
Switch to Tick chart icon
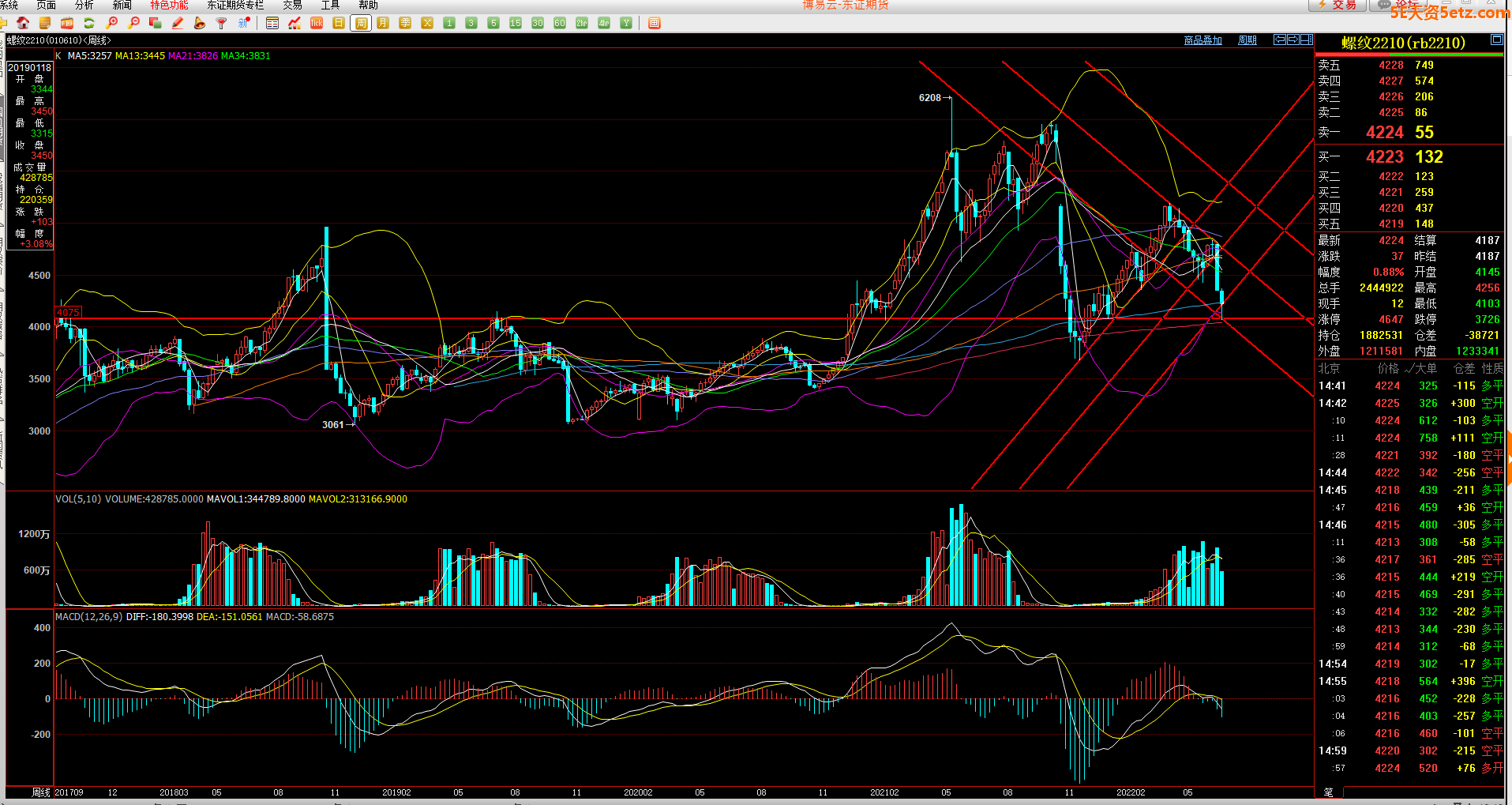[x=317, y=23]
